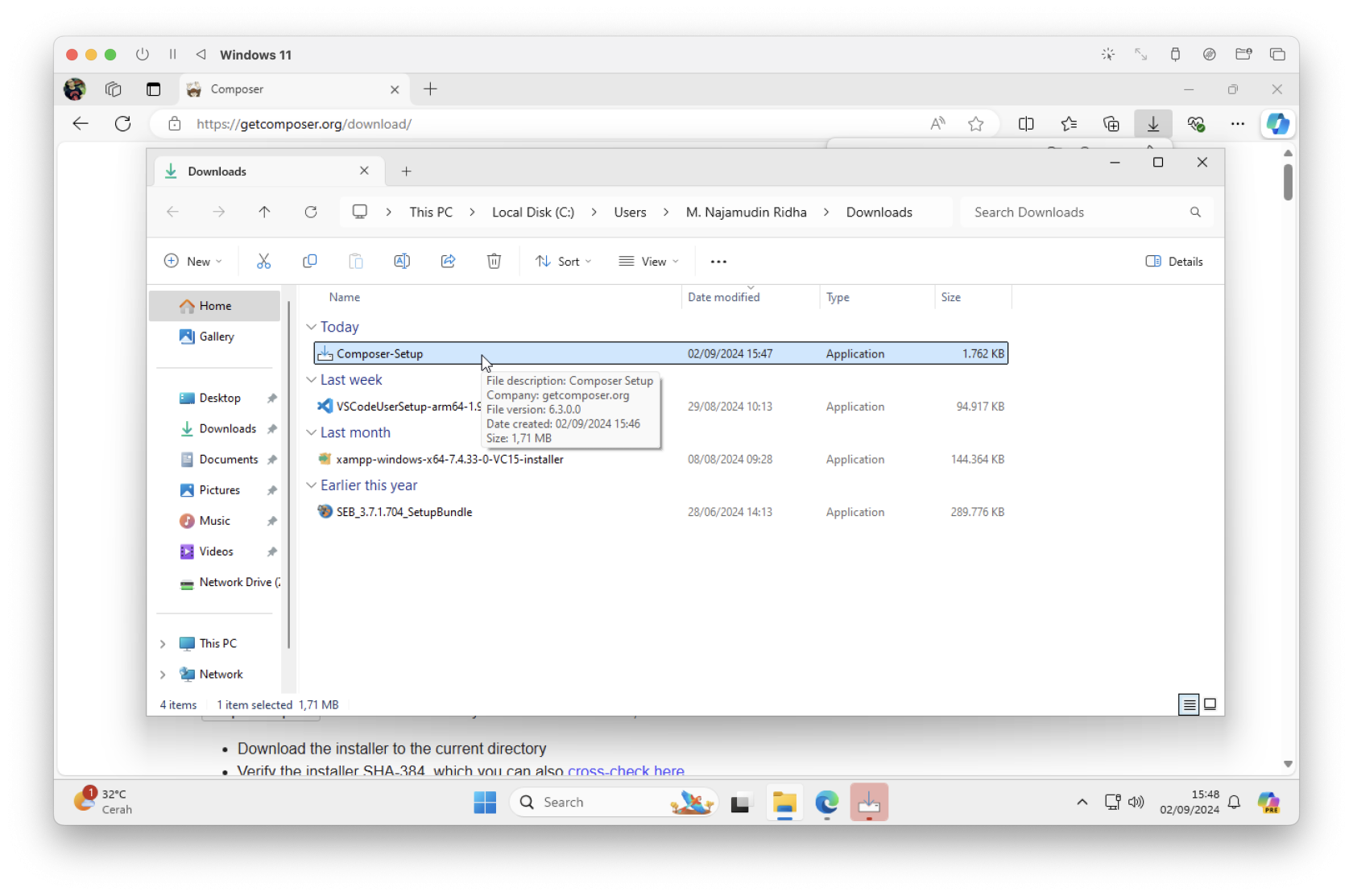The image size is (1353, 896).
Task: Open Edge Settings and more ellipsis
Action: 1238,124
